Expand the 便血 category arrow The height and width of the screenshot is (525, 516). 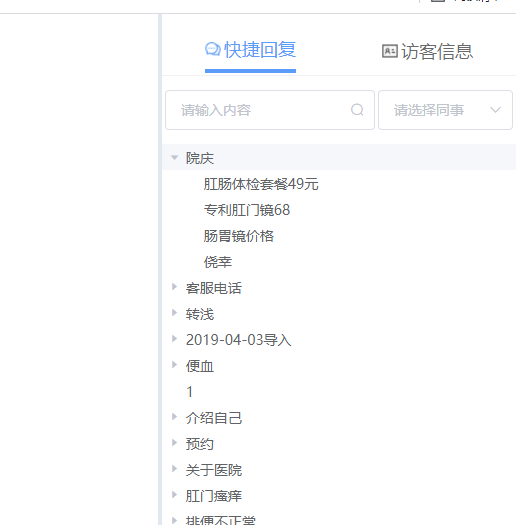pyautogui.click(x=174, y=365)
